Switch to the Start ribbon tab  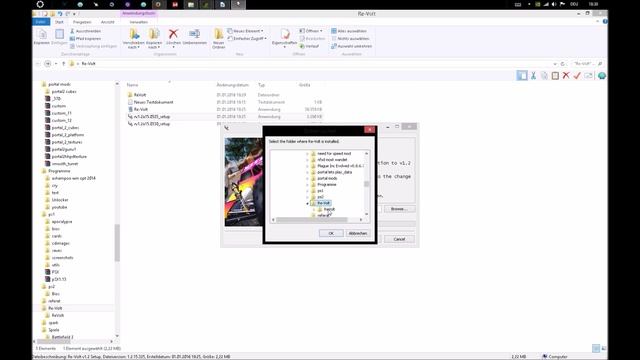(60, 22)
